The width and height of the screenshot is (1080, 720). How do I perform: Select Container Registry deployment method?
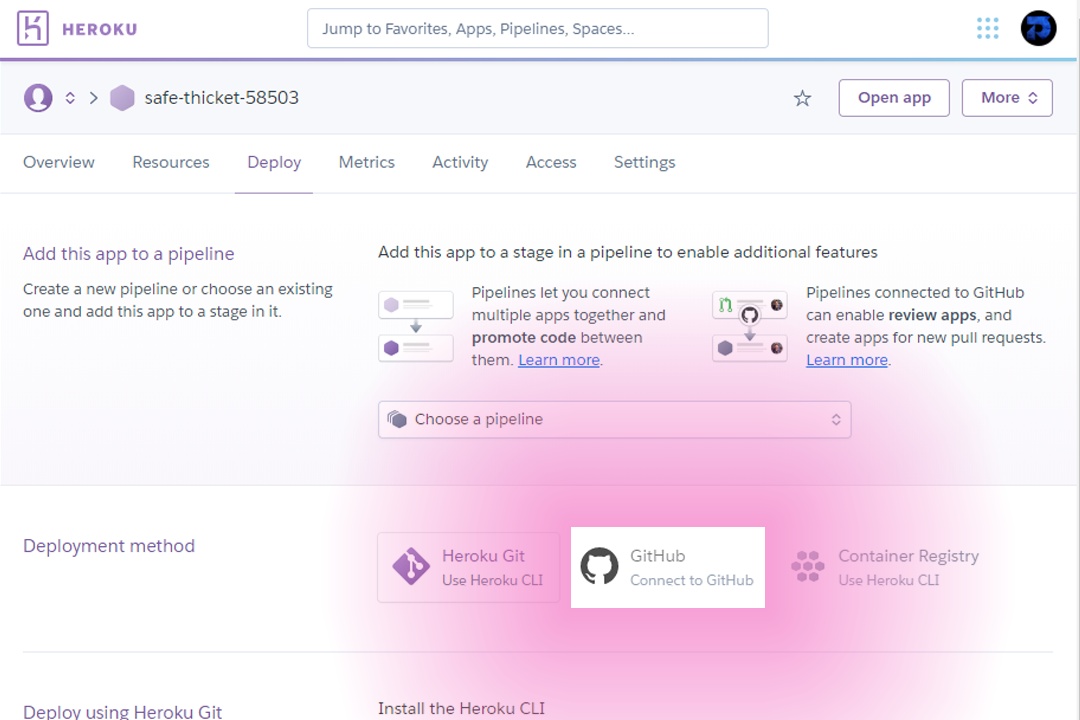pyautogui.click(x=886, y=568)
